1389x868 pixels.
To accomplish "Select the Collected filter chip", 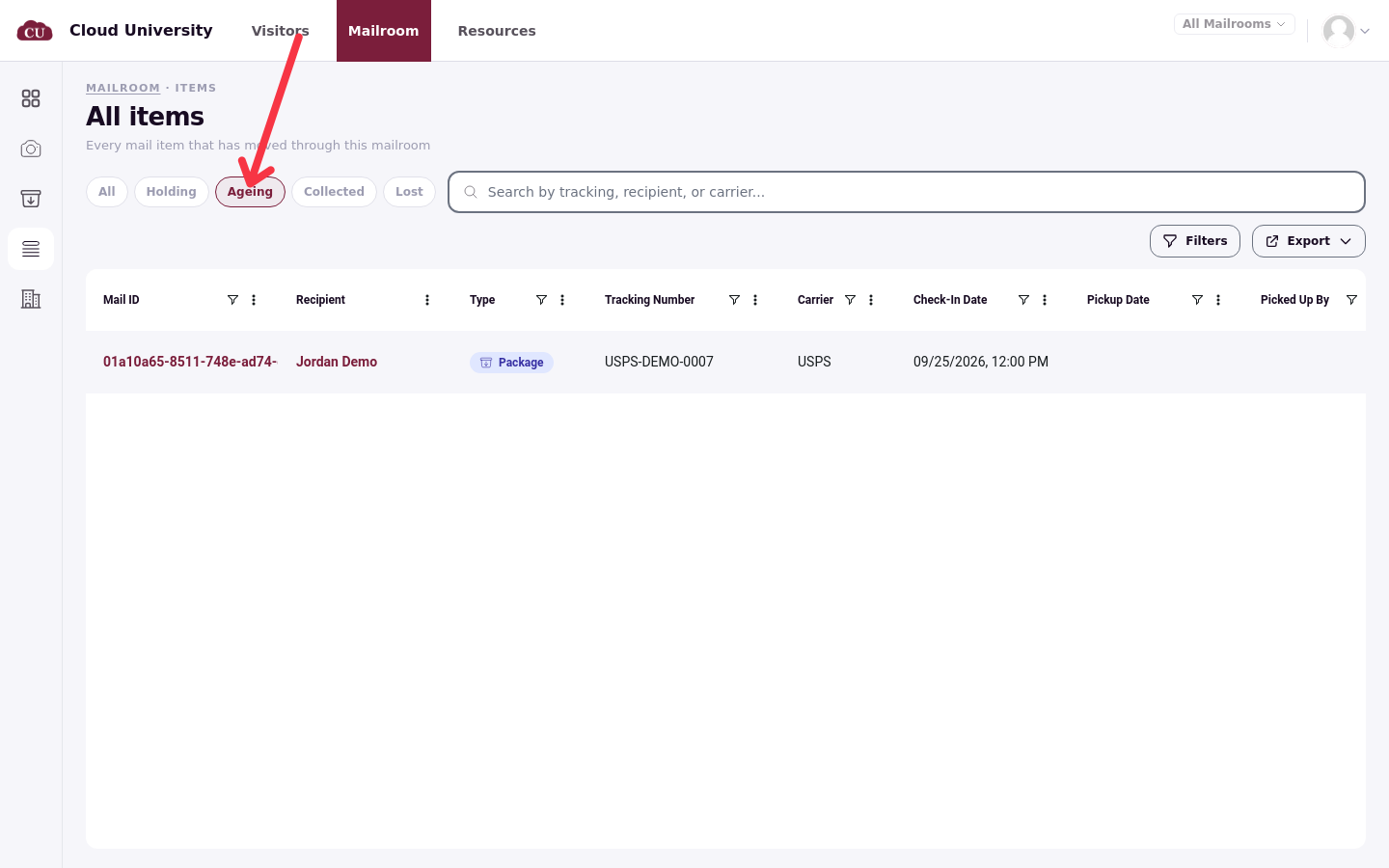I will [334, 192].
